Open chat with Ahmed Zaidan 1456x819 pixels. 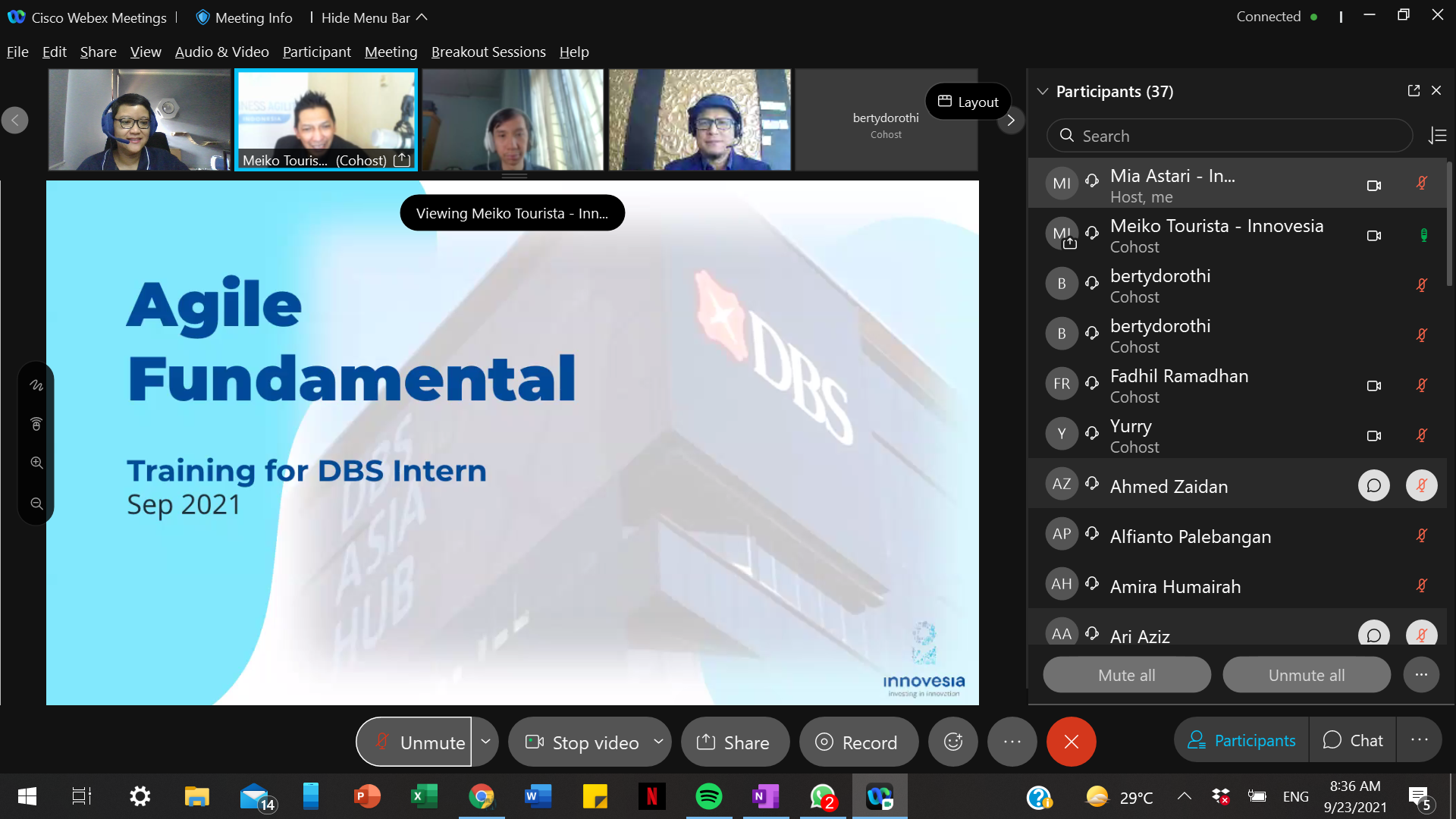click(x=1373, y=485)
